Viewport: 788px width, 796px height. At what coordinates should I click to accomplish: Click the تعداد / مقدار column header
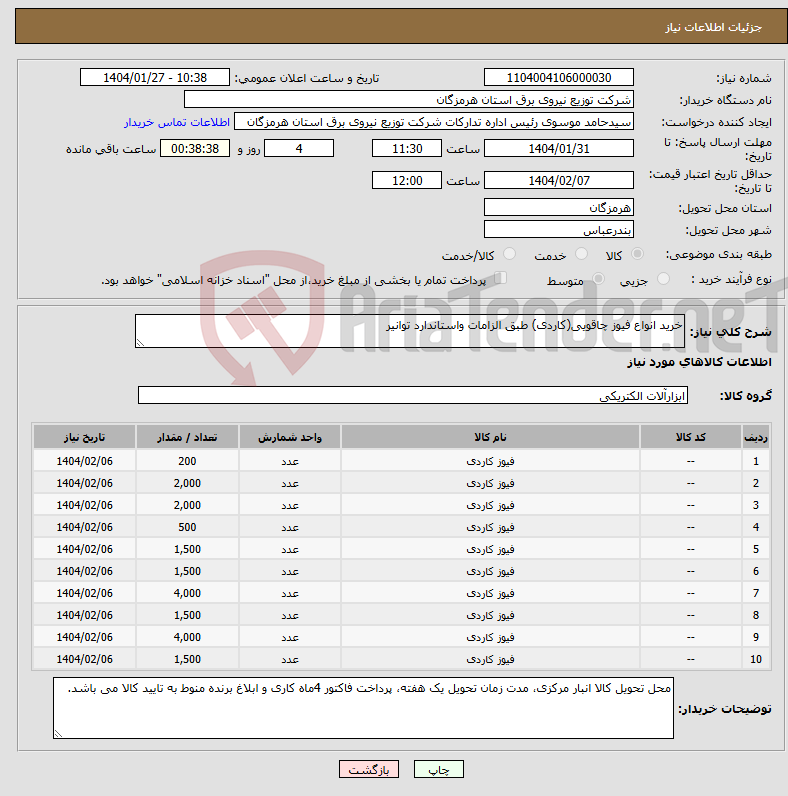point(187,437)
